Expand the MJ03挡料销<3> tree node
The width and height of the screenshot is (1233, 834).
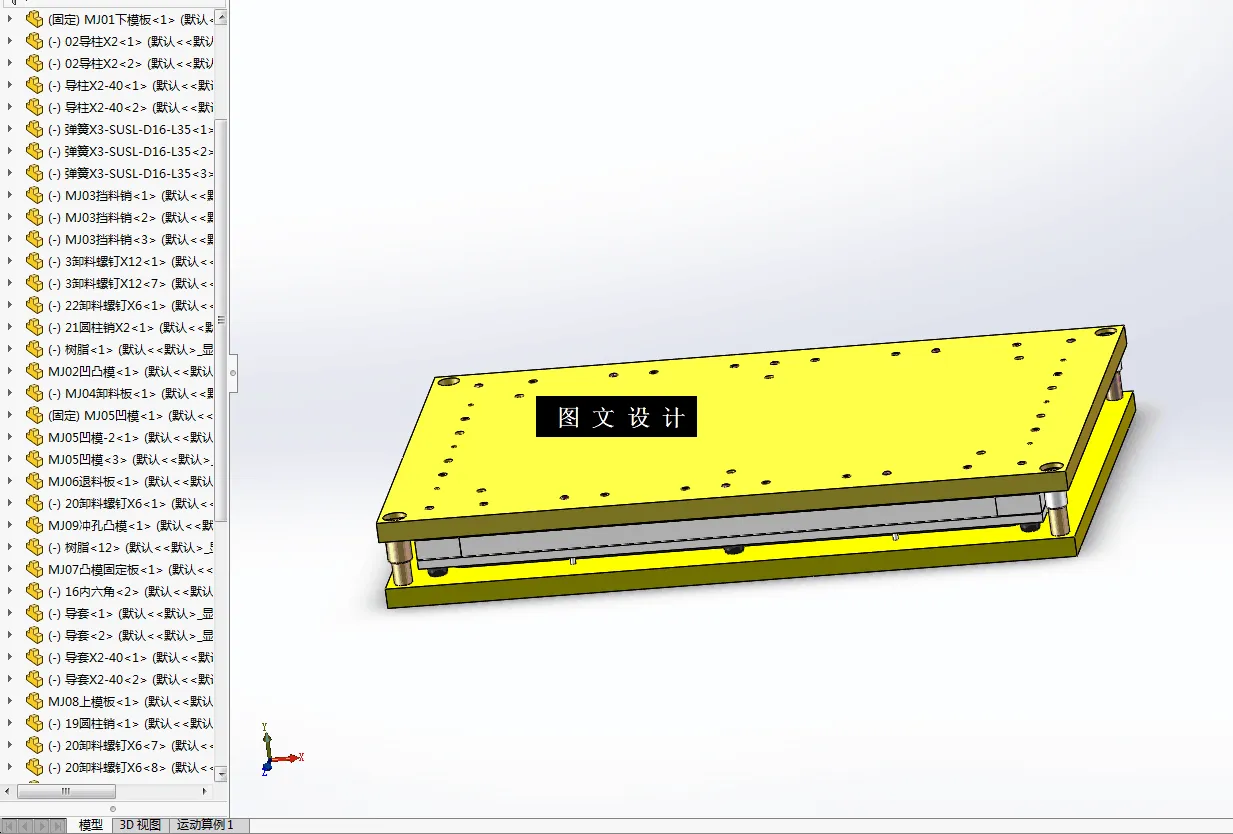(10, 239)
